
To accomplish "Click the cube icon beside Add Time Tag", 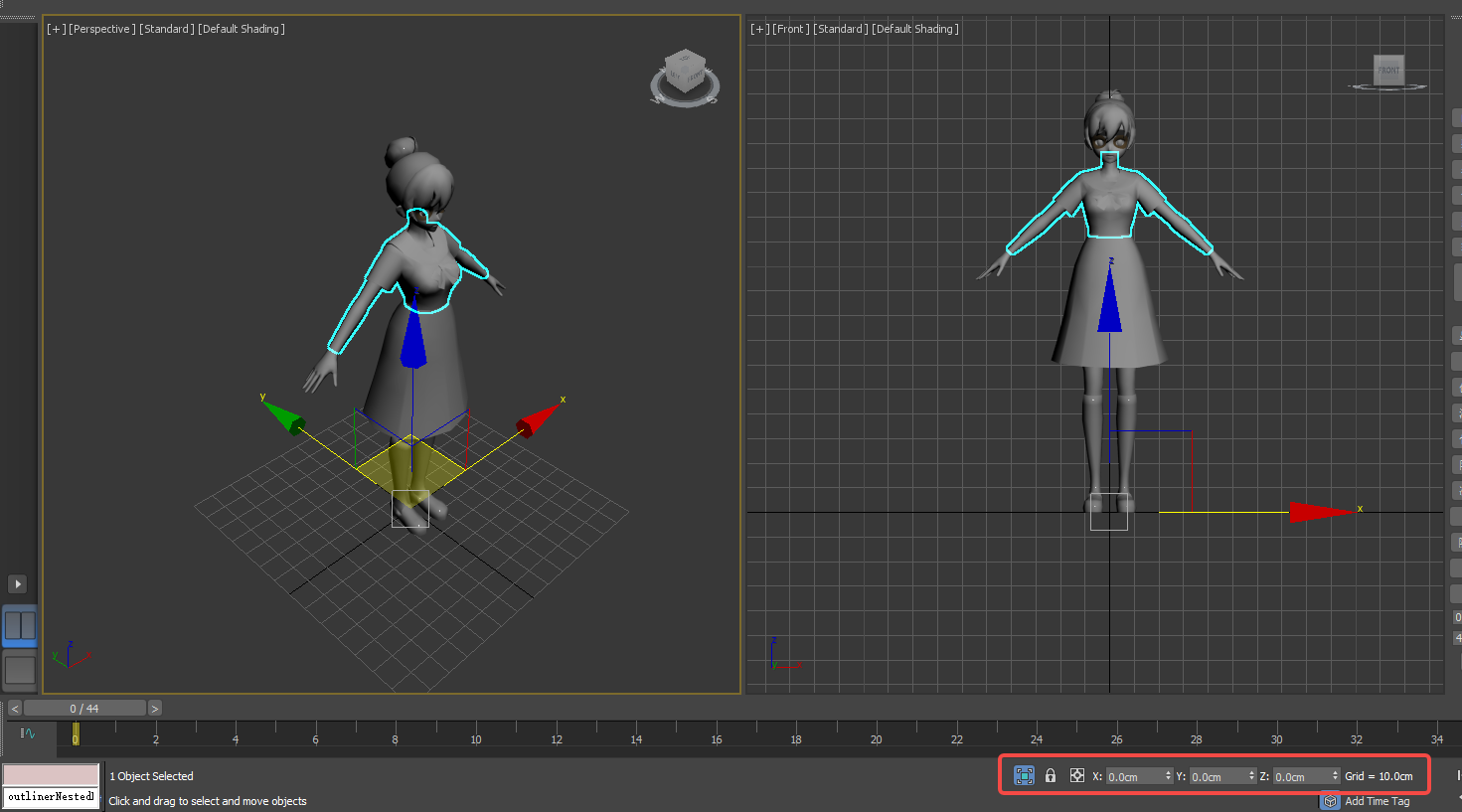I will tap(1331, 801).
